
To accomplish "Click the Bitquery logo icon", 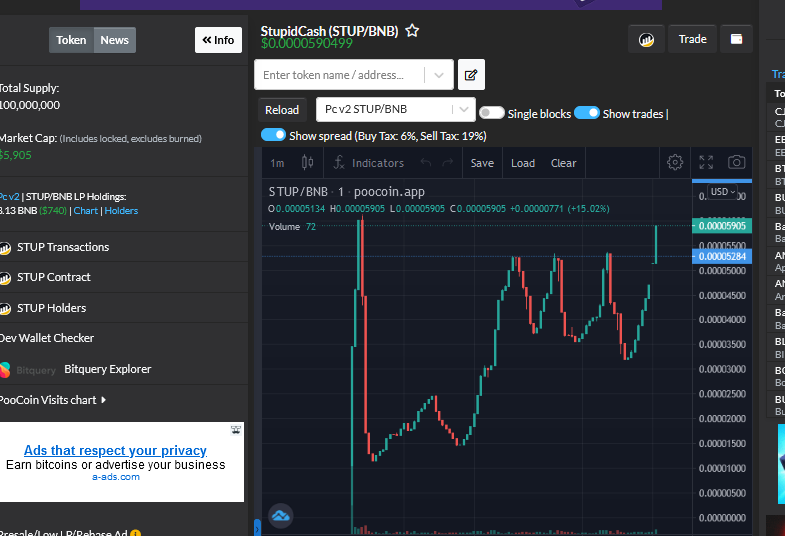I will click(x=5, y=370).
